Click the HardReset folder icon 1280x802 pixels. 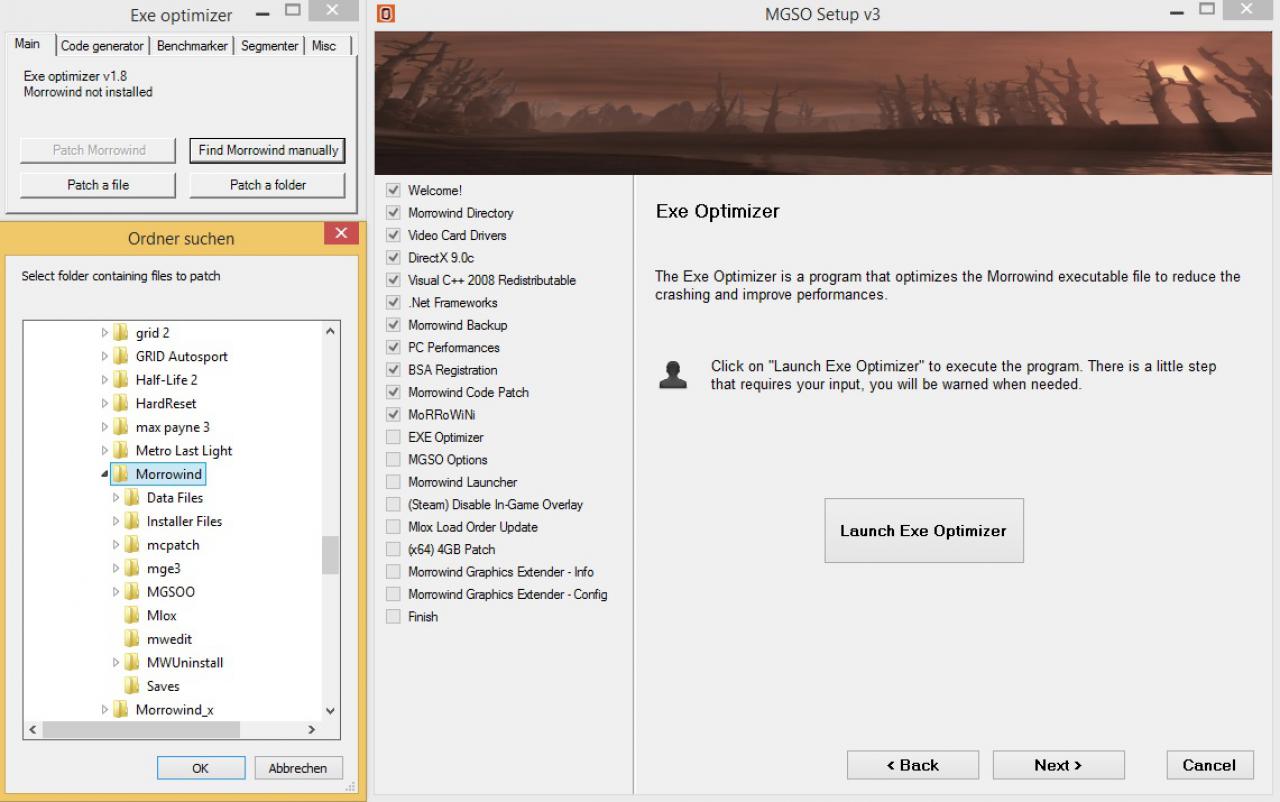coord(121,403)
